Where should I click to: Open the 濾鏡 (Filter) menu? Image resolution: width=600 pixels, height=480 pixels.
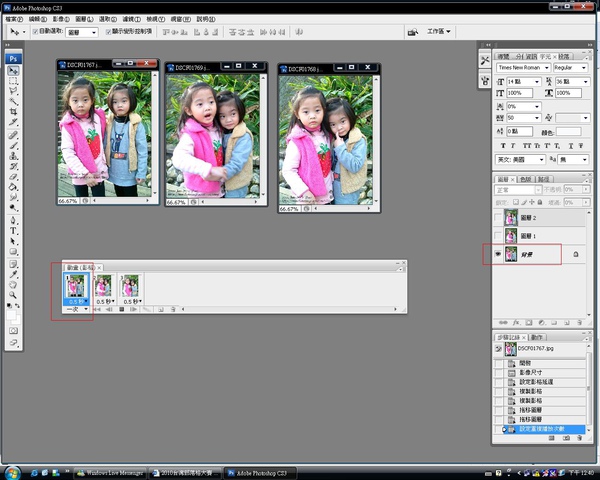[132, 19]
